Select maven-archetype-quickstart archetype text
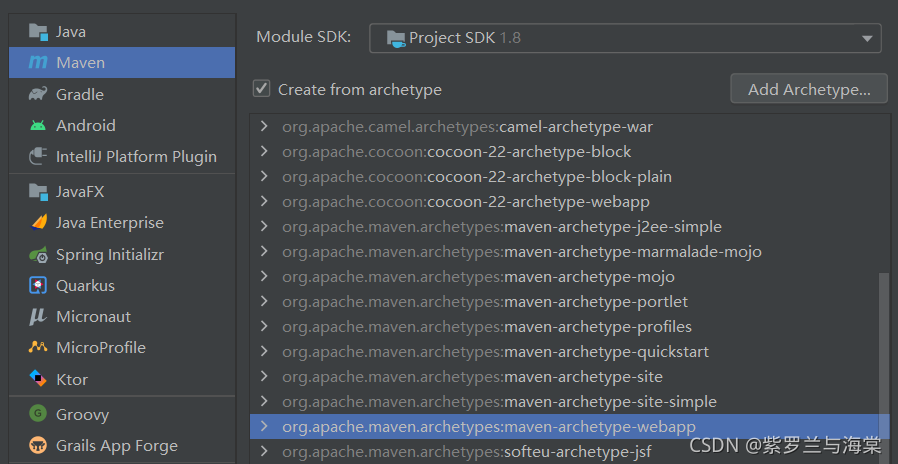This screenshot has height=464, width=898. 495,352
